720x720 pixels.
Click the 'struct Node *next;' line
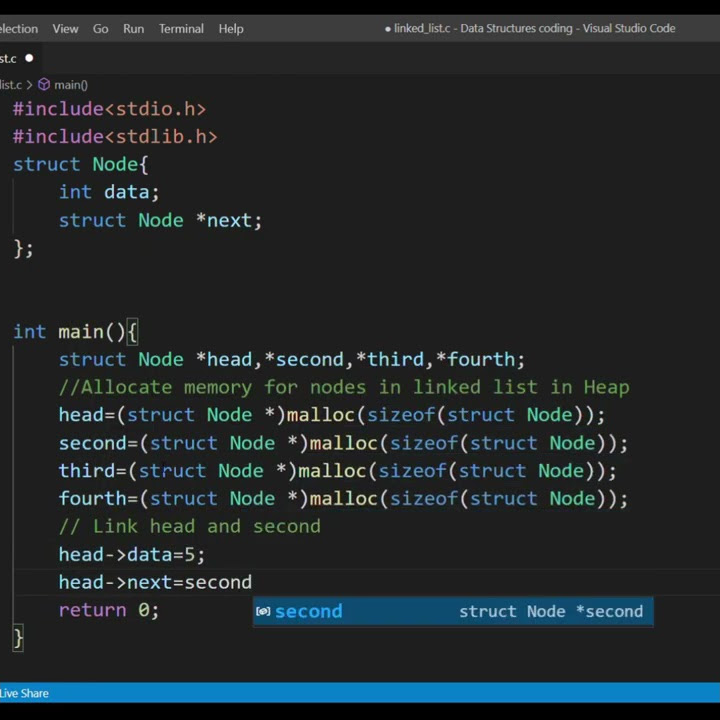tap(160, 220)
